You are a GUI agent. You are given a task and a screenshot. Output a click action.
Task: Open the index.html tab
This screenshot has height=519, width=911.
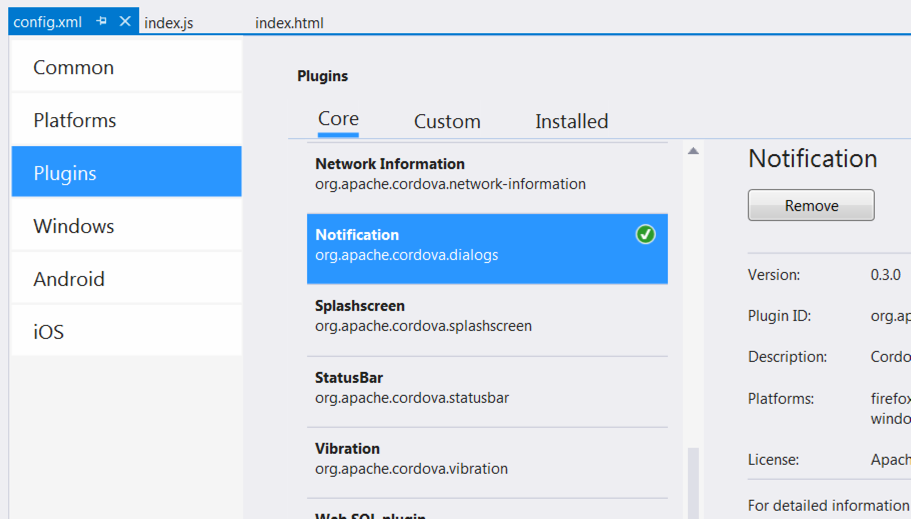pyautogui.click(x=289, y=23)
